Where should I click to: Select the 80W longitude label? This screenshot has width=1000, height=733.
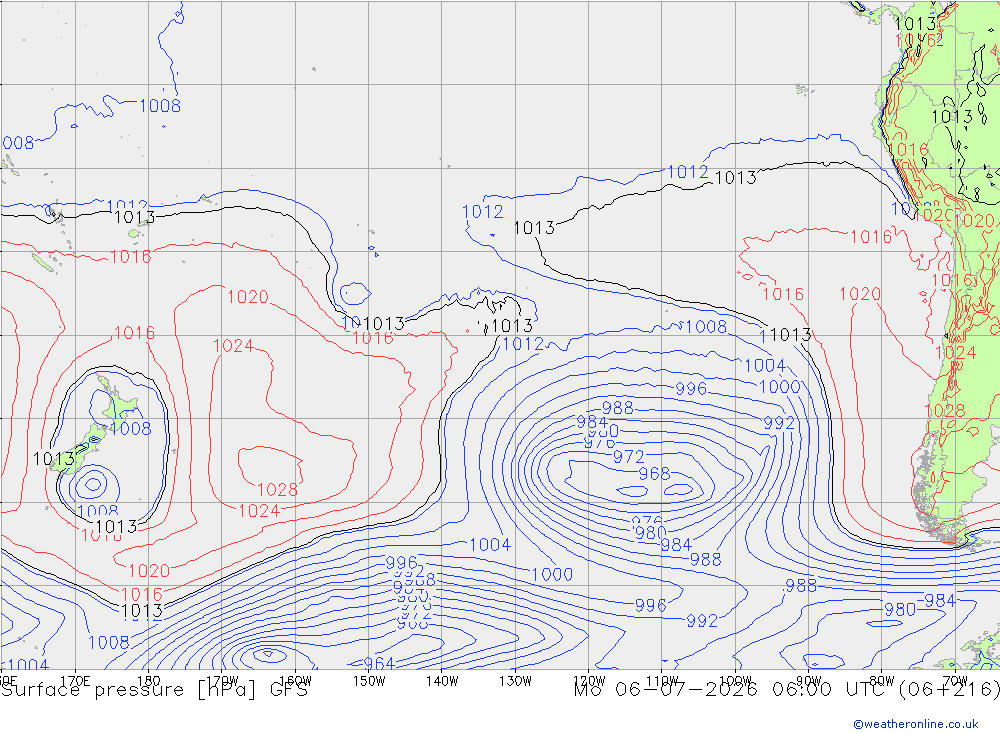pyautogui.click(x=882, y=681)
